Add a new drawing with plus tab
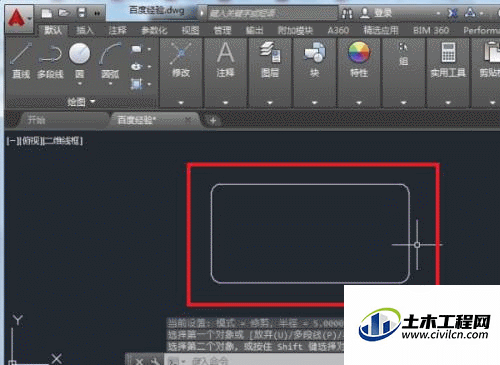 (213, 120)
